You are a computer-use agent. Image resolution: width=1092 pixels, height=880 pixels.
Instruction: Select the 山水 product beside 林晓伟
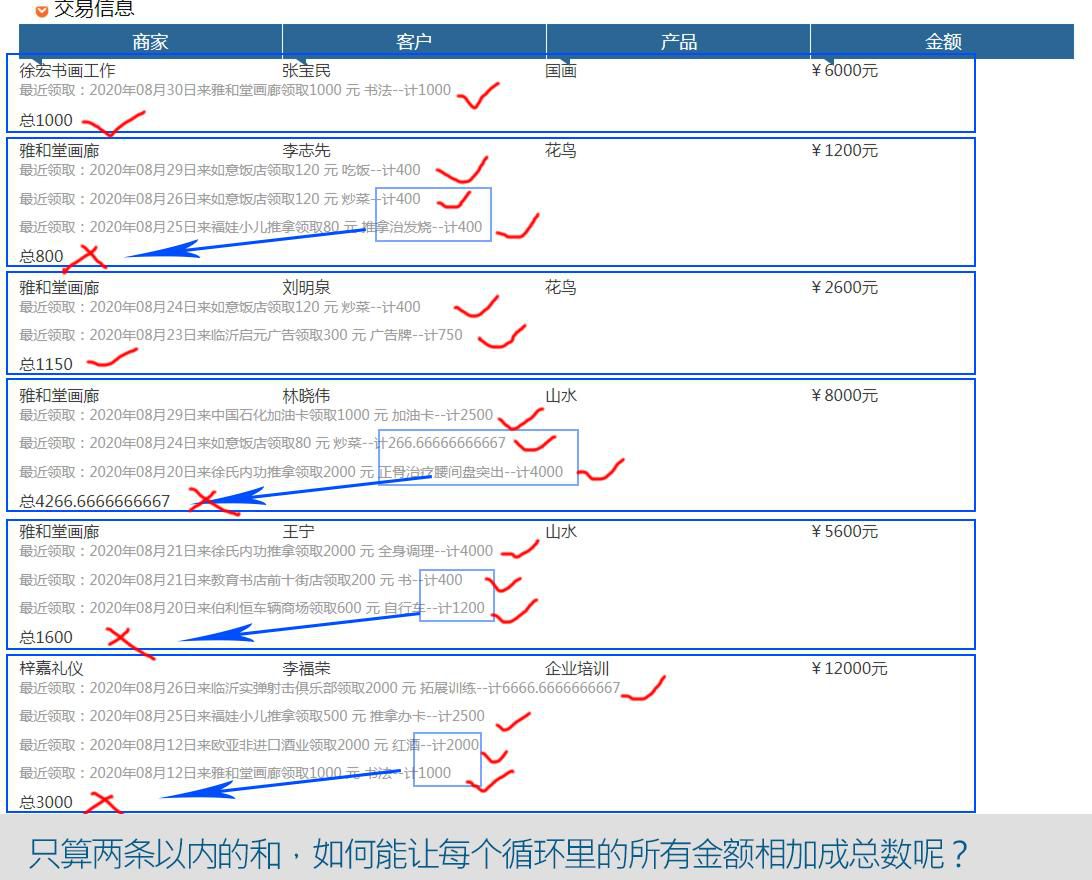pos(561,396)
